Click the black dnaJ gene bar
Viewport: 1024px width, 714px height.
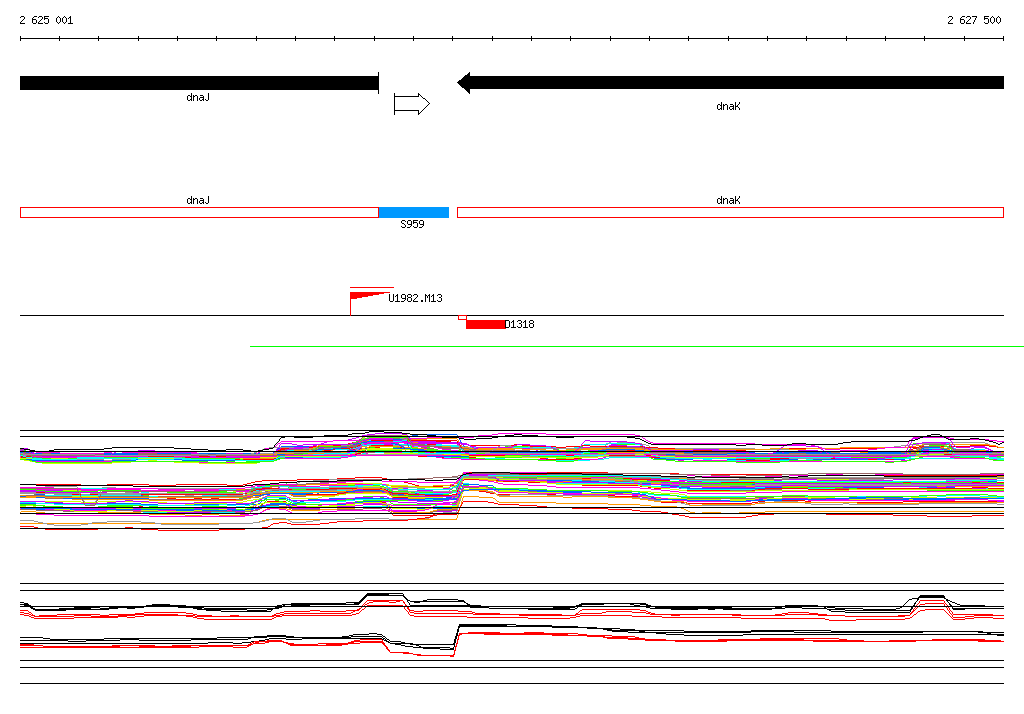click(x=199, y=83)
